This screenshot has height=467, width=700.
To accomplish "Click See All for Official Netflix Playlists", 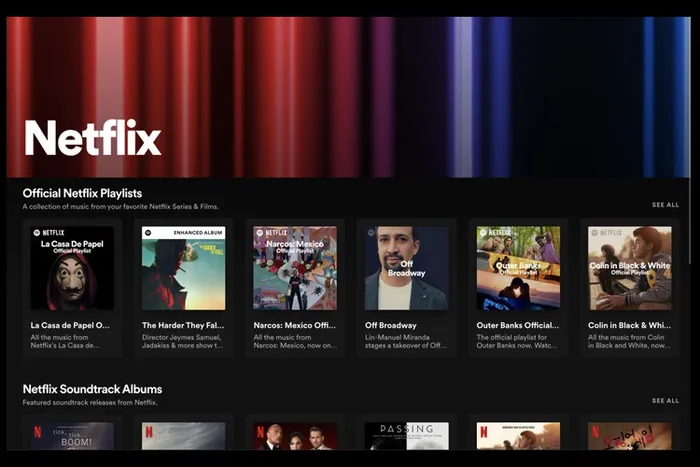I will click(x=665, y=205).
